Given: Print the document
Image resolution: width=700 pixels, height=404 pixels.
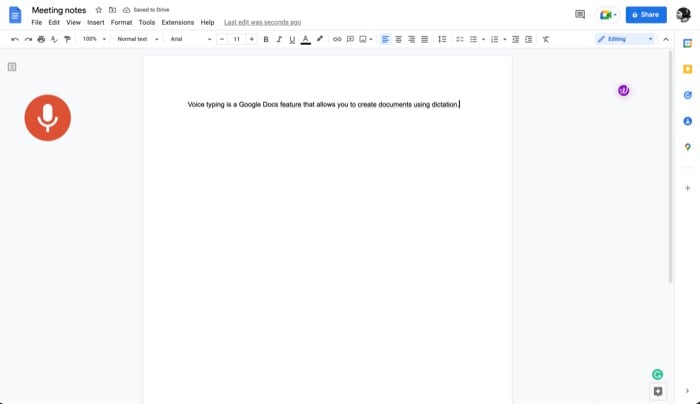Looking at the screenshot, I should coord(41,39).
